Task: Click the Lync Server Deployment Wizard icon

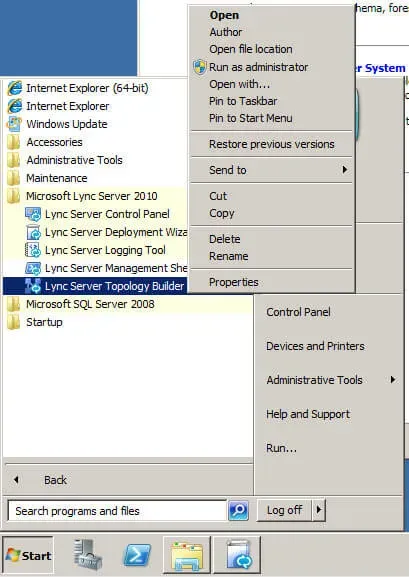Action: click(x=33, y=232)
